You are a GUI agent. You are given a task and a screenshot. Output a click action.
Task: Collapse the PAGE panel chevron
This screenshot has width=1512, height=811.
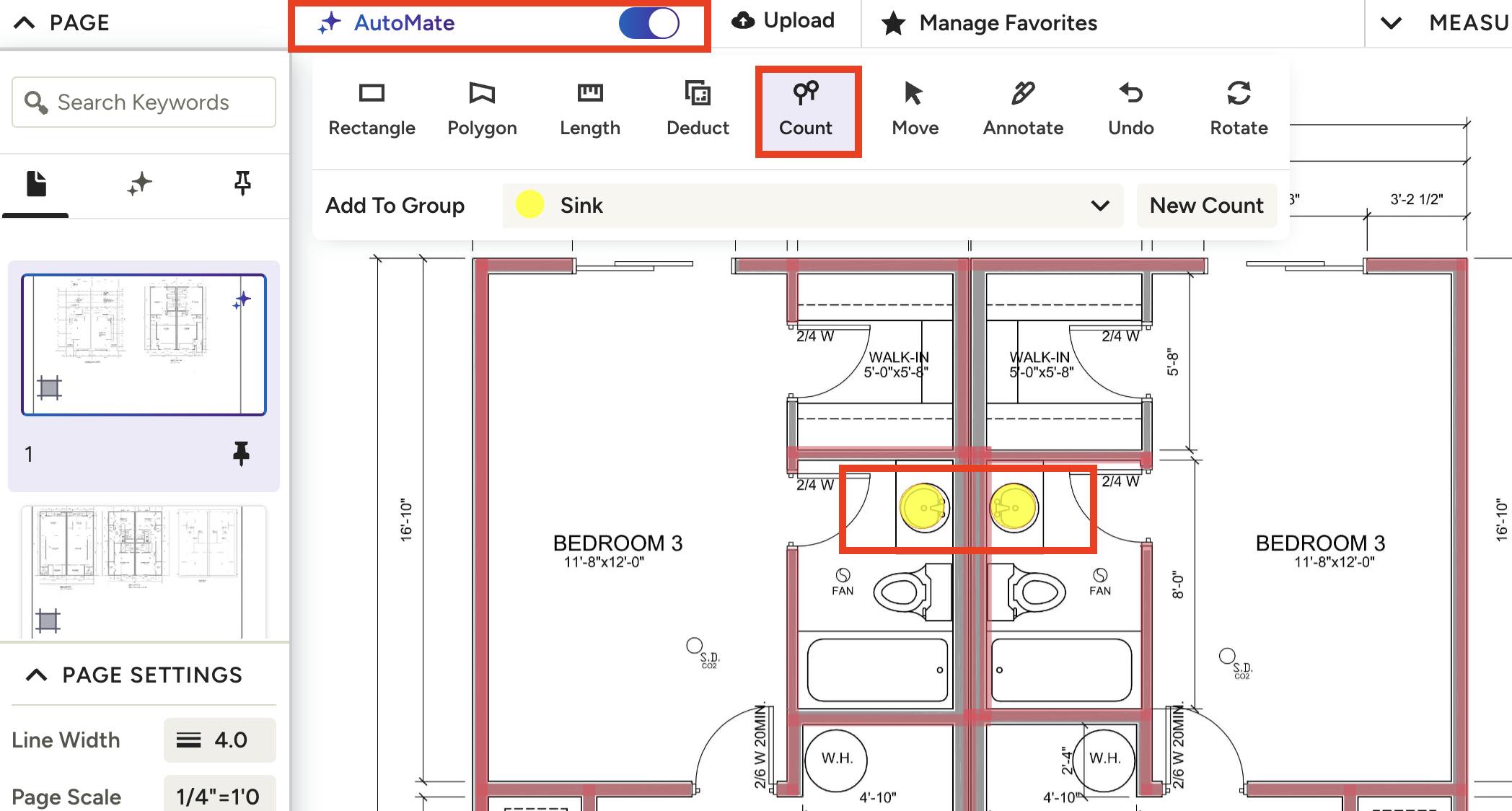coord(25,23)
